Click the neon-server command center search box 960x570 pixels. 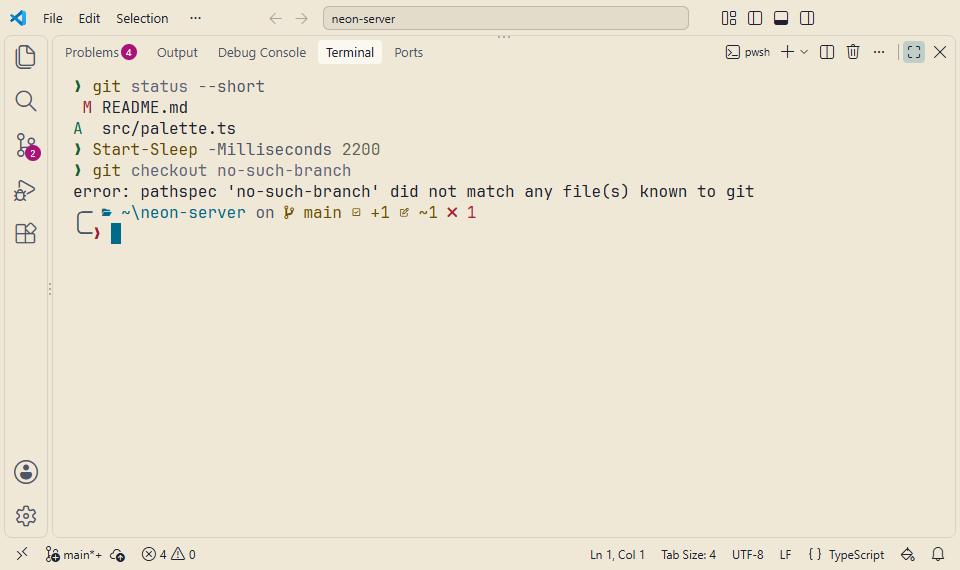[506, 18]
